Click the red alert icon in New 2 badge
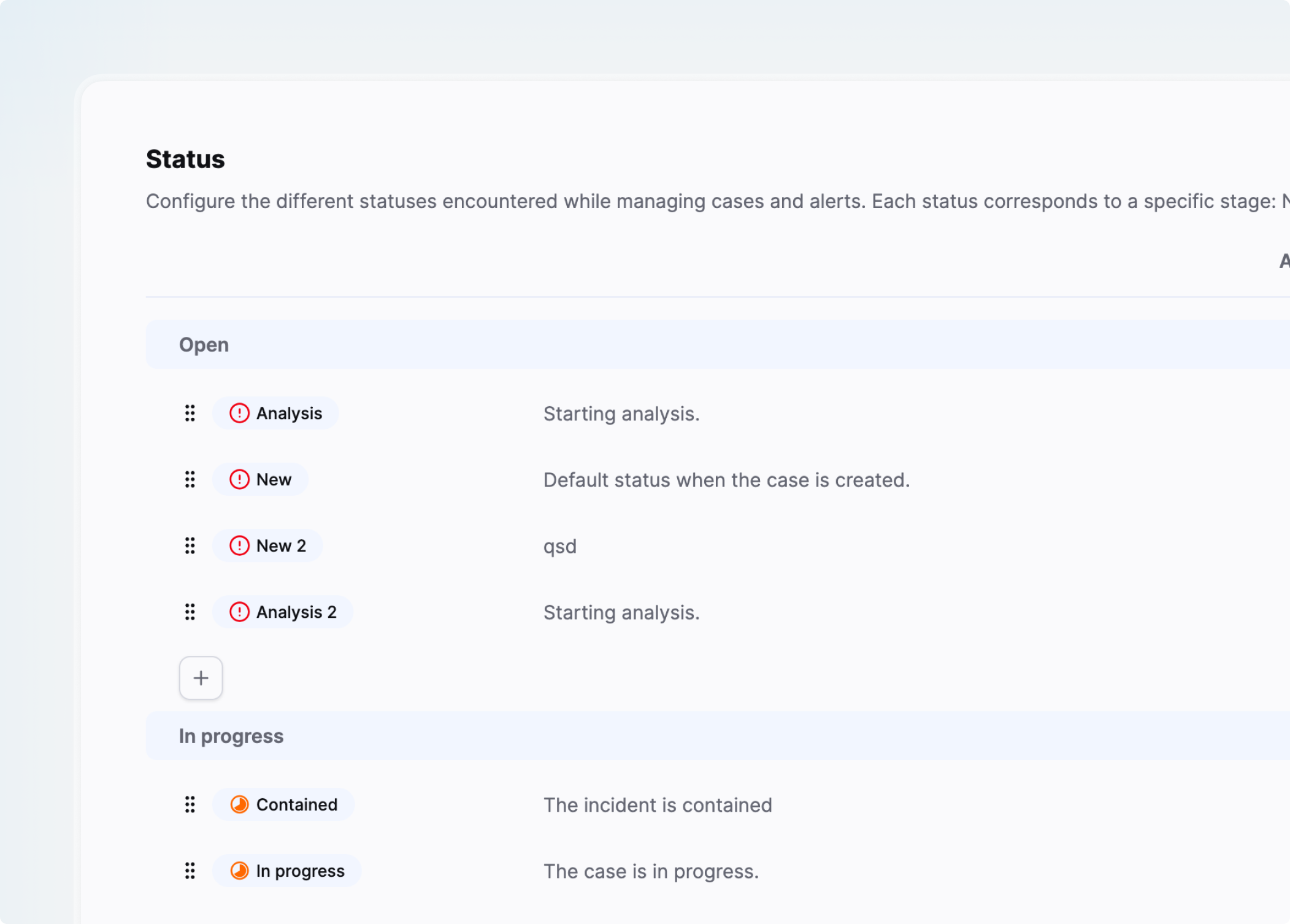 pos(239,546)
